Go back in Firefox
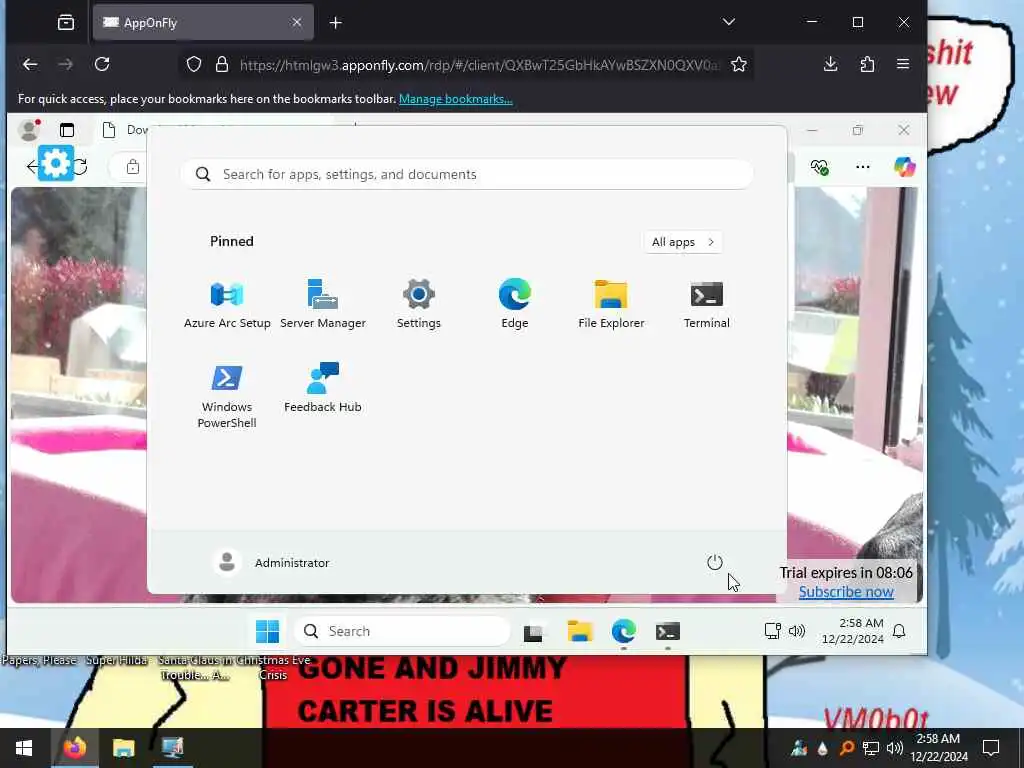 click(x=30, y=64)
